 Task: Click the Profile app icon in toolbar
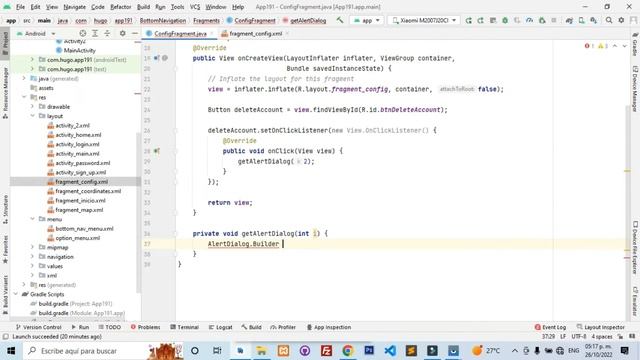pos(529,20)
